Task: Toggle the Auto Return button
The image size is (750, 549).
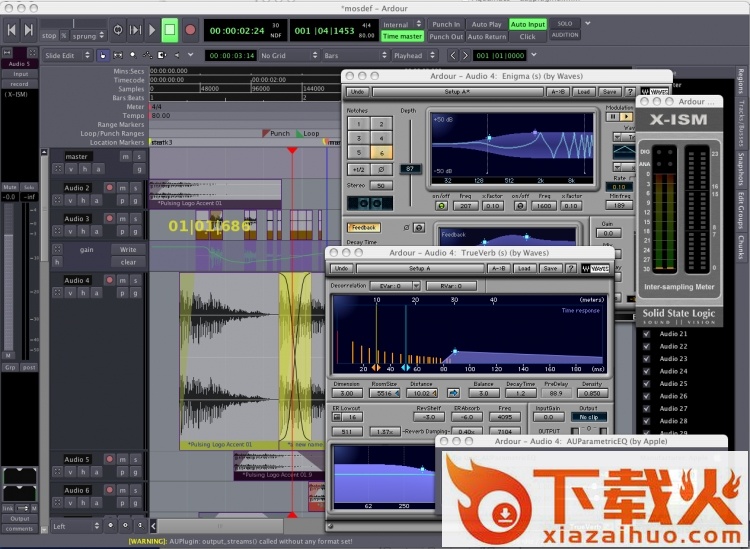Action: click(486, 36)
